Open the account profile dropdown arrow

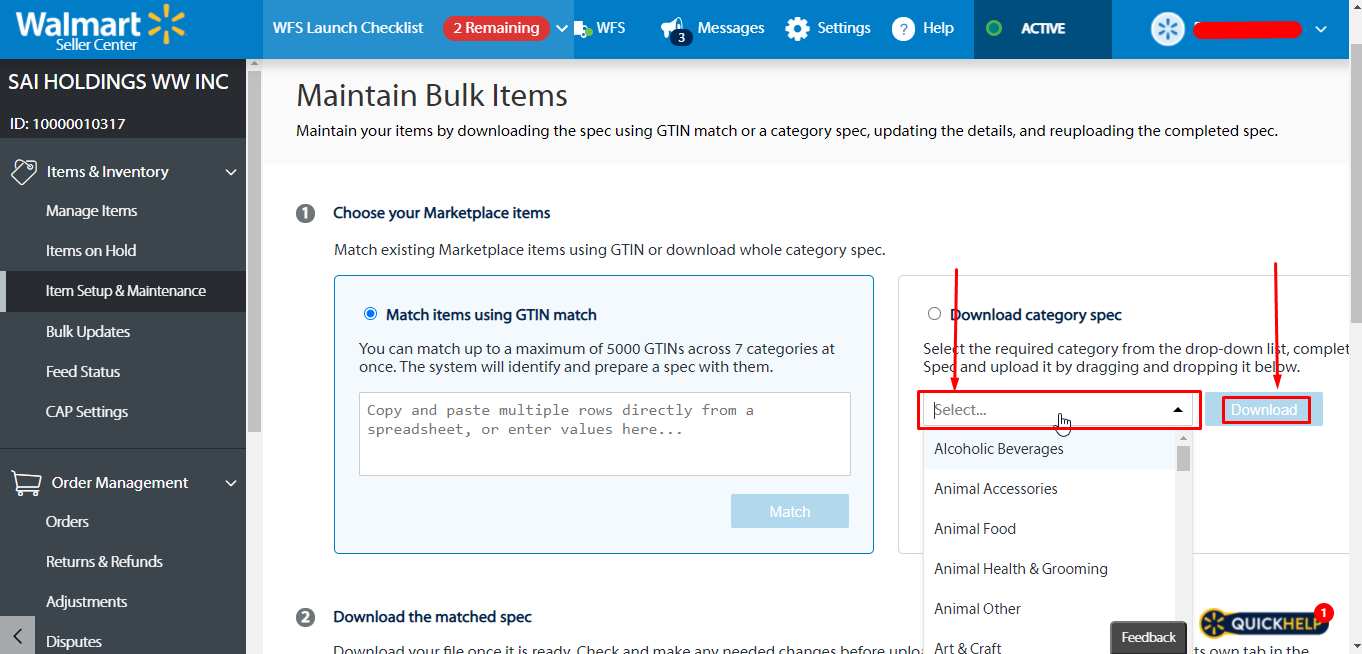pyautogui.click(x=1321, y=30)
